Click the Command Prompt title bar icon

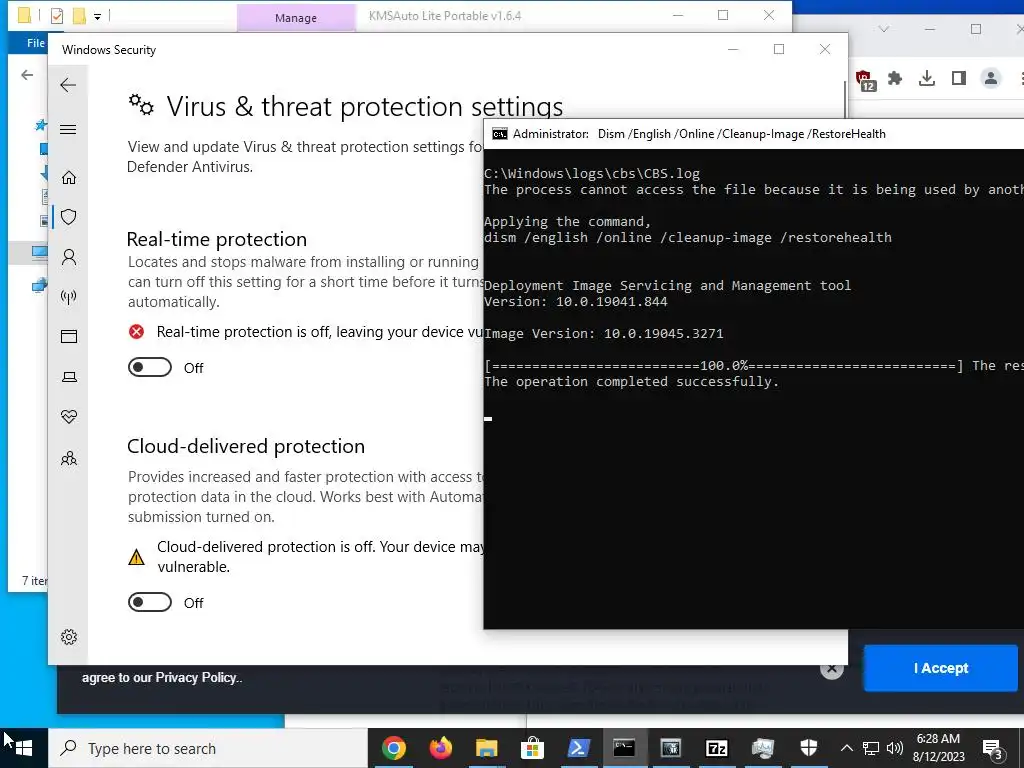coord(500,134)
